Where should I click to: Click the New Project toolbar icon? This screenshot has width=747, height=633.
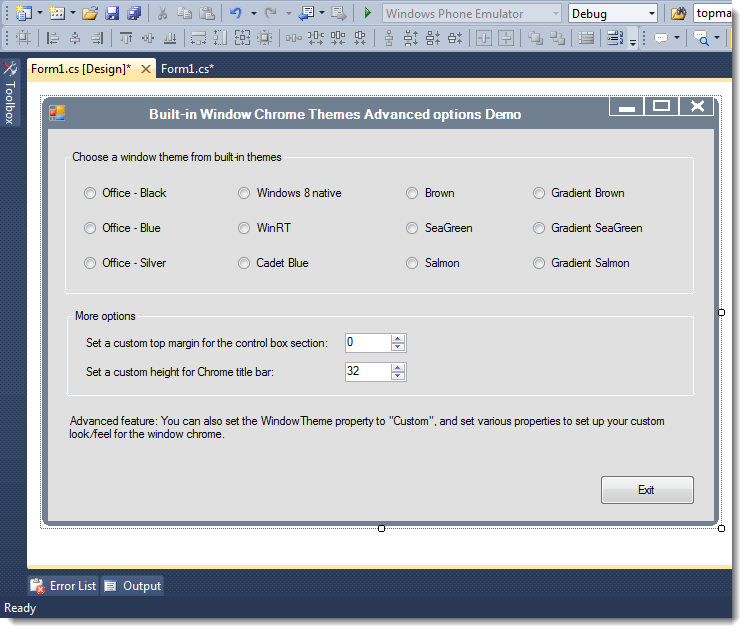click(x=22, y=13)
